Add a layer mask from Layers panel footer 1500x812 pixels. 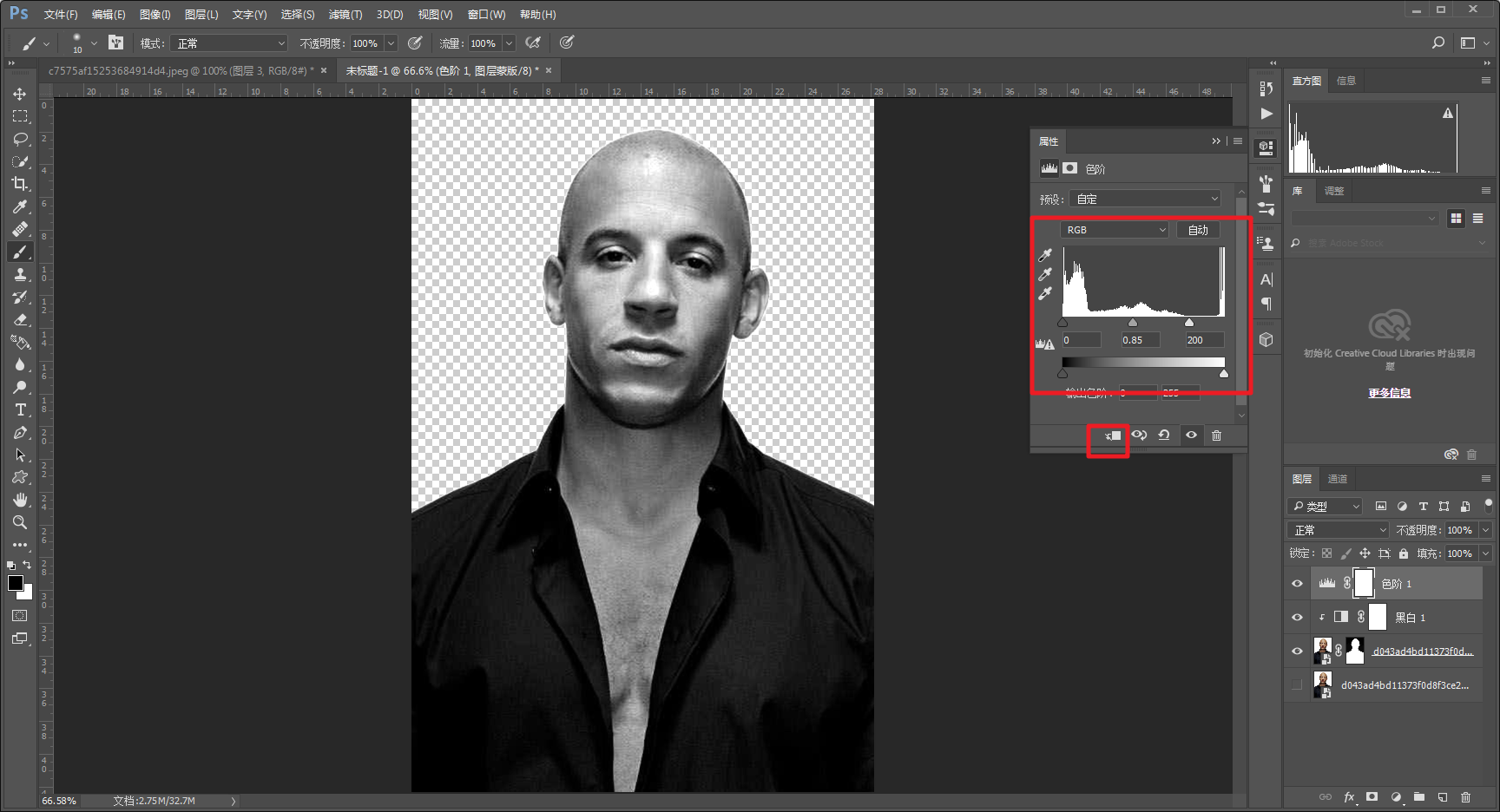[x=1372, y=797]
